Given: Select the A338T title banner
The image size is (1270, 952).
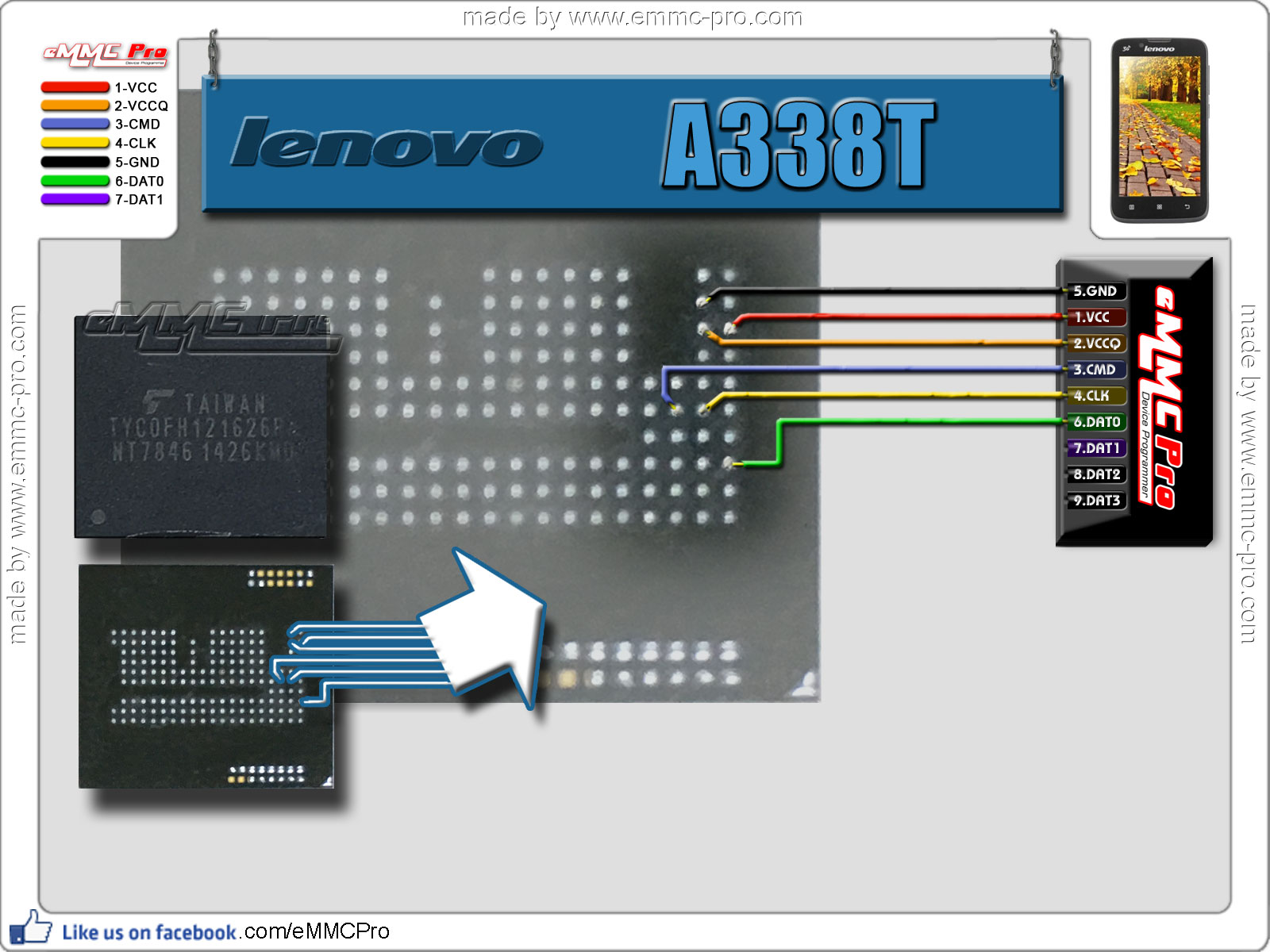Looking at the screenshot, I should (x=802, y=143).
